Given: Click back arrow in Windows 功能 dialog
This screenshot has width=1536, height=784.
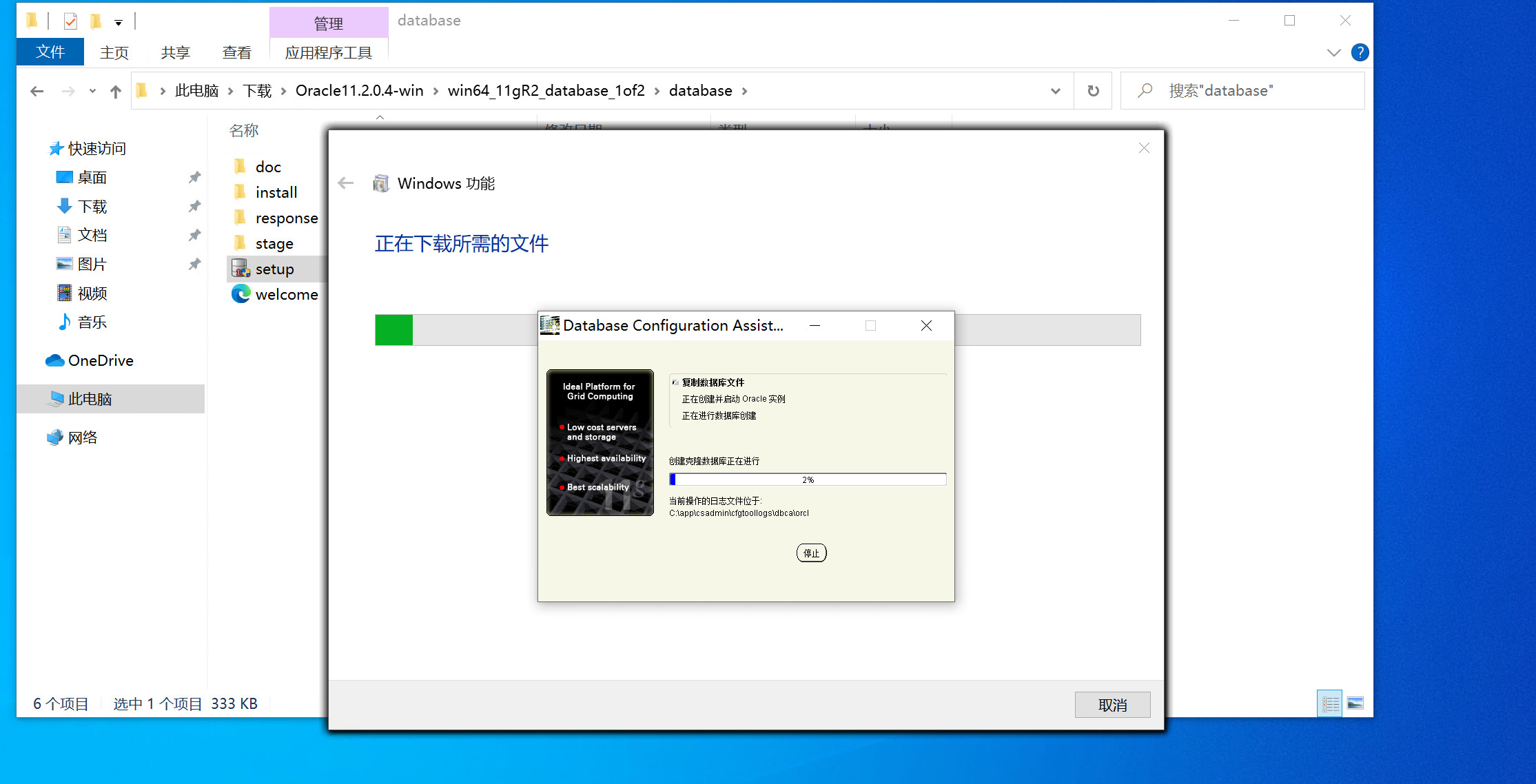Looking at the screenshot, I should coord(346,183).
